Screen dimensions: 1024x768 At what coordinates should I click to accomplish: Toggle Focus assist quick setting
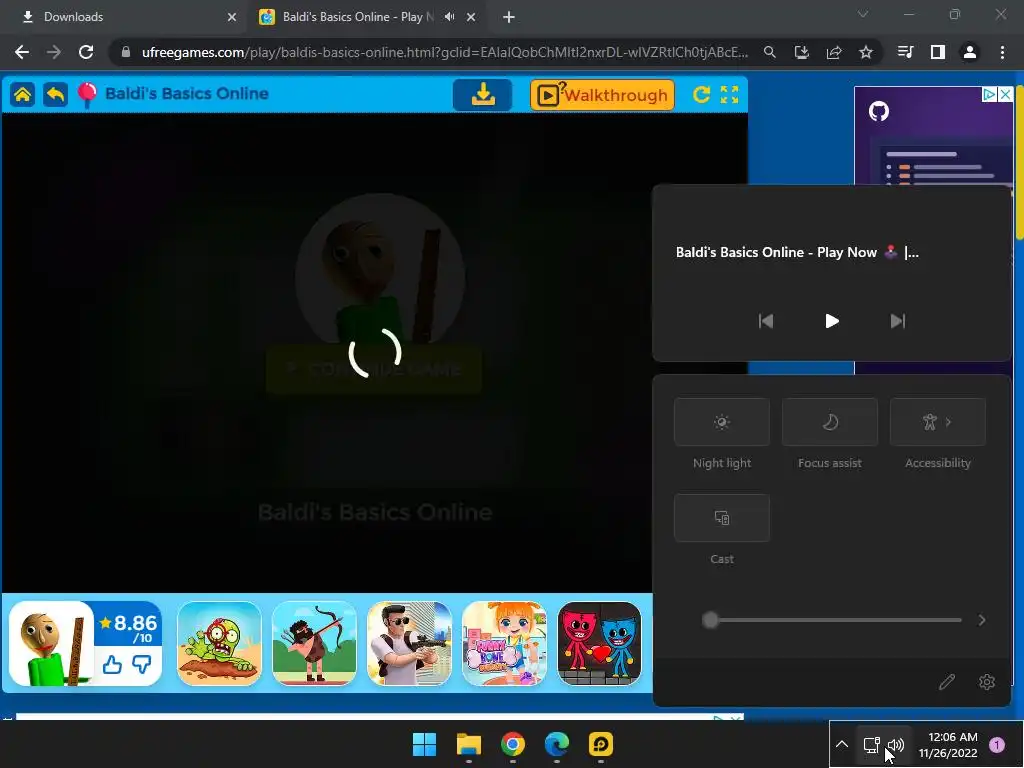click(830, 422)
